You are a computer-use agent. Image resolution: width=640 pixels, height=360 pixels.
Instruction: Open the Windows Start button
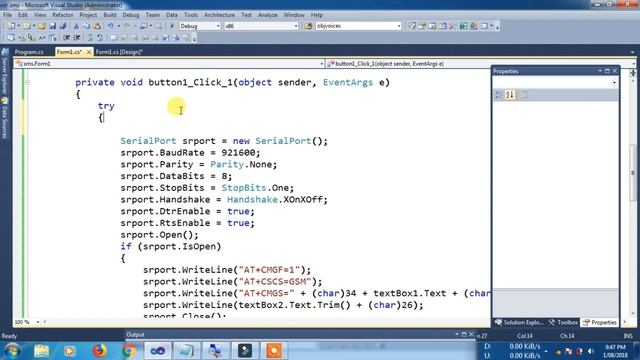click(x=12, y=351)
